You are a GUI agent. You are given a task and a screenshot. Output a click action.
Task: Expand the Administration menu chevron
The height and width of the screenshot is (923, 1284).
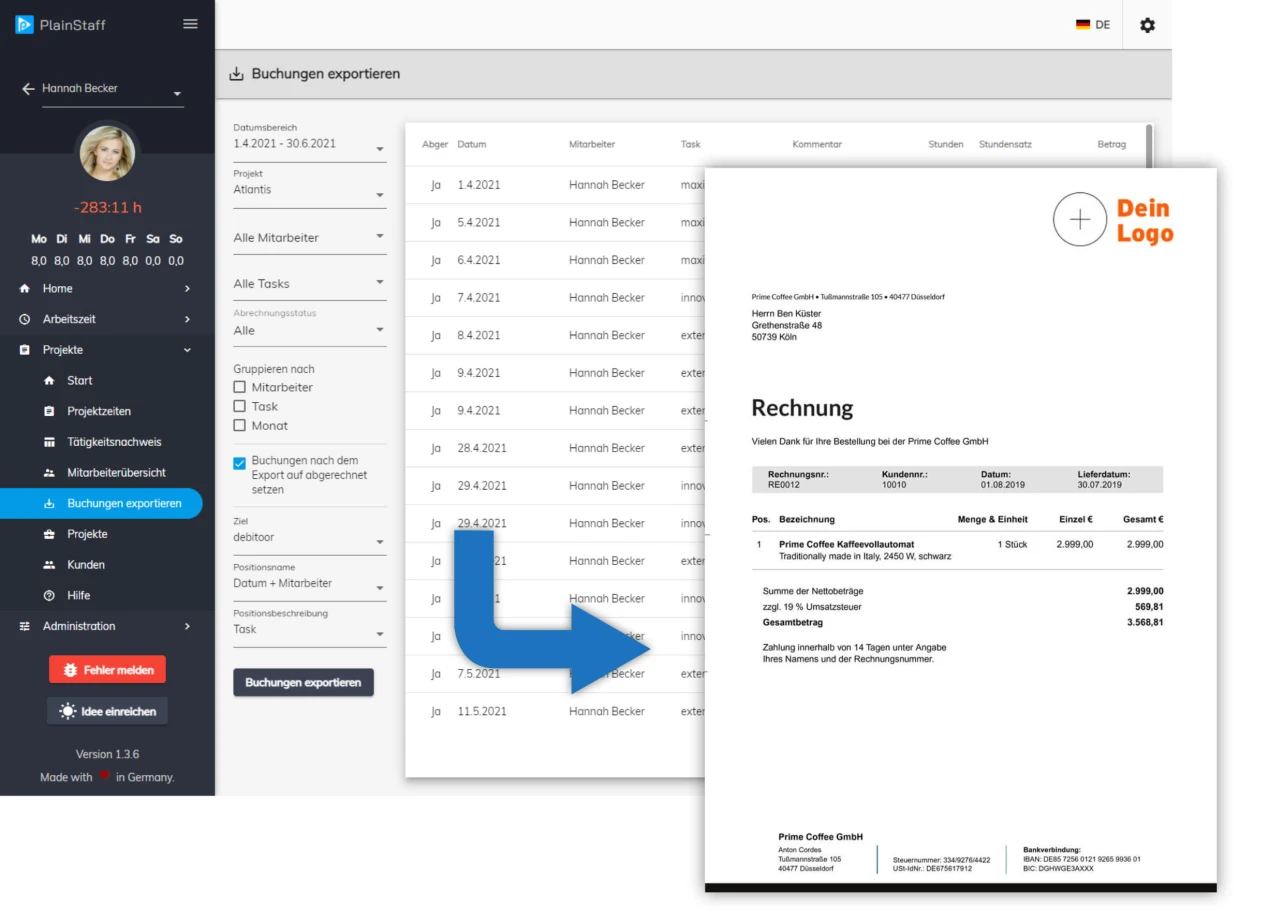coord(187,627)
